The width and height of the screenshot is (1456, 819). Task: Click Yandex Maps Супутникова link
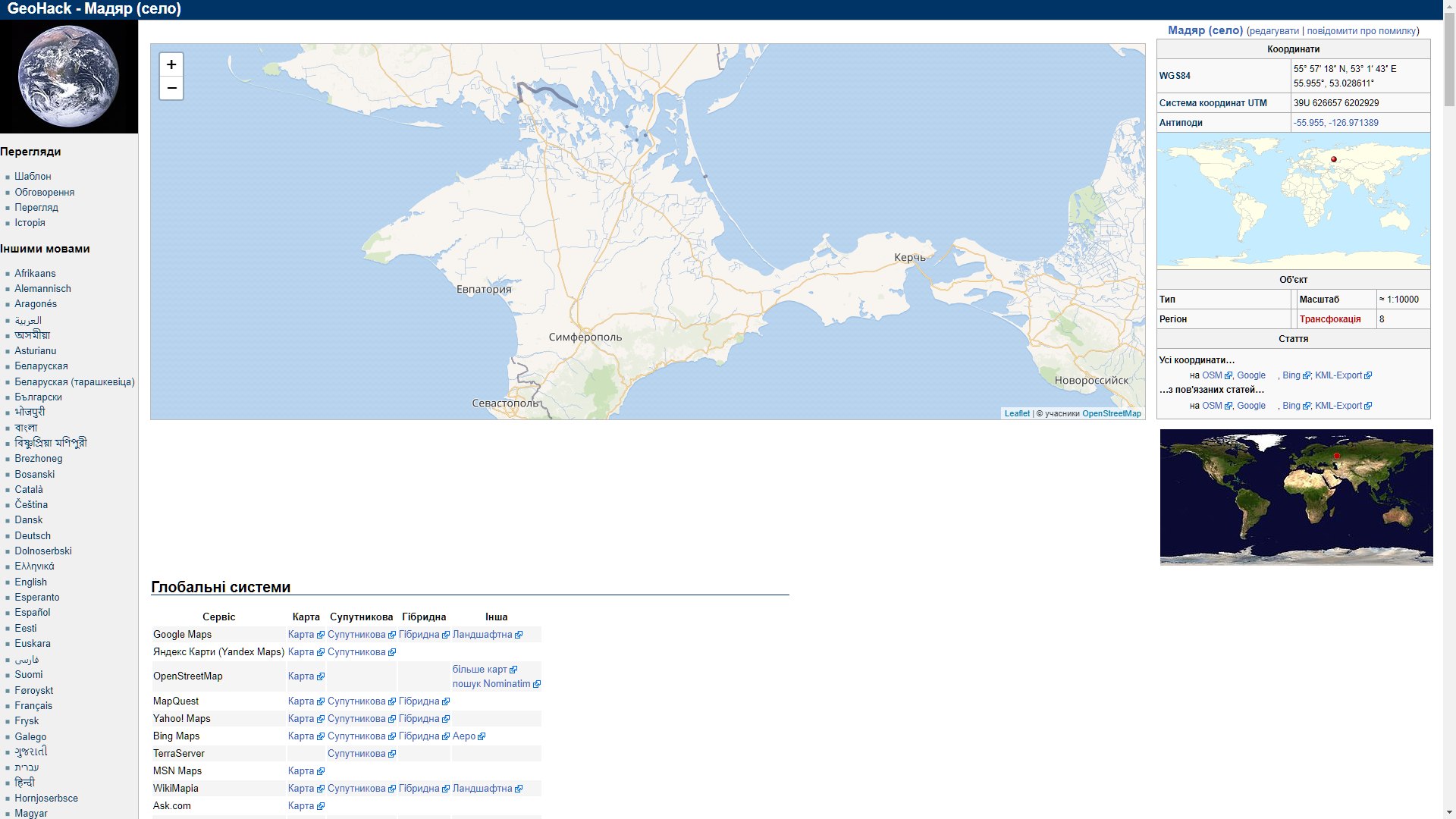point(356,652)
